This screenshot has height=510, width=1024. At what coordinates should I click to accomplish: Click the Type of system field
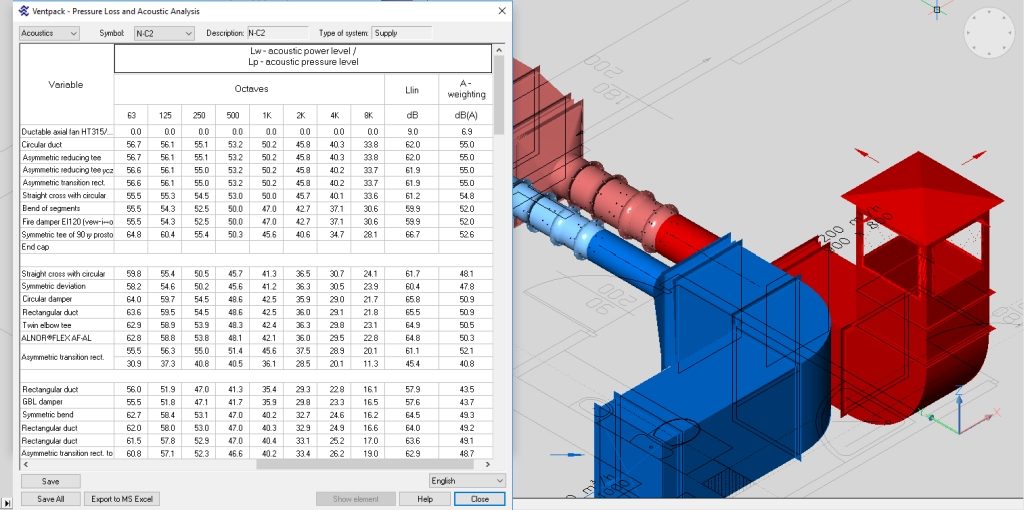(401, 33)
